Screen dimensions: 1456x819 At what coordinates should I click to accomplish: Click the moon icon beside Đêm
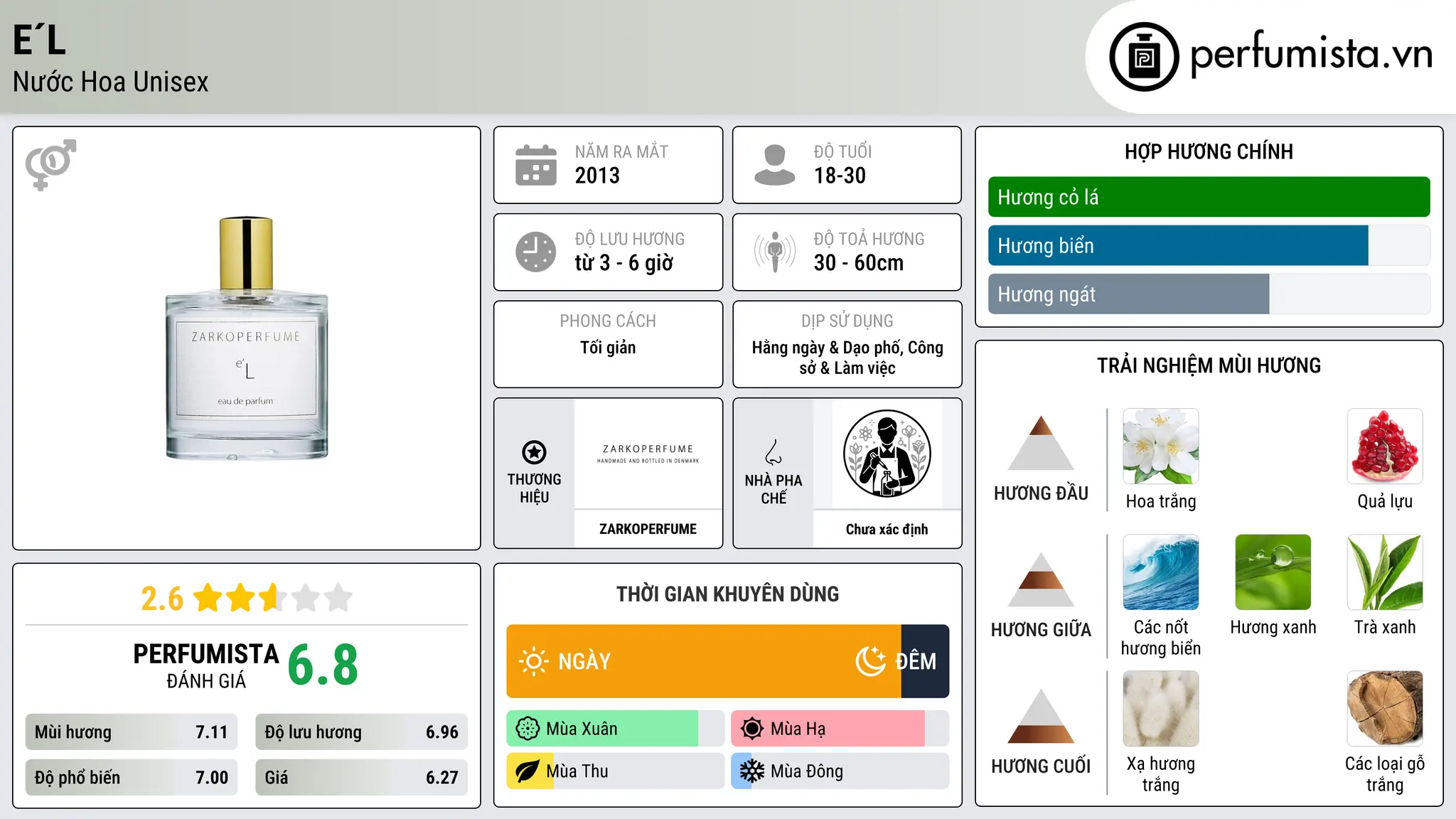coord(870,661)
